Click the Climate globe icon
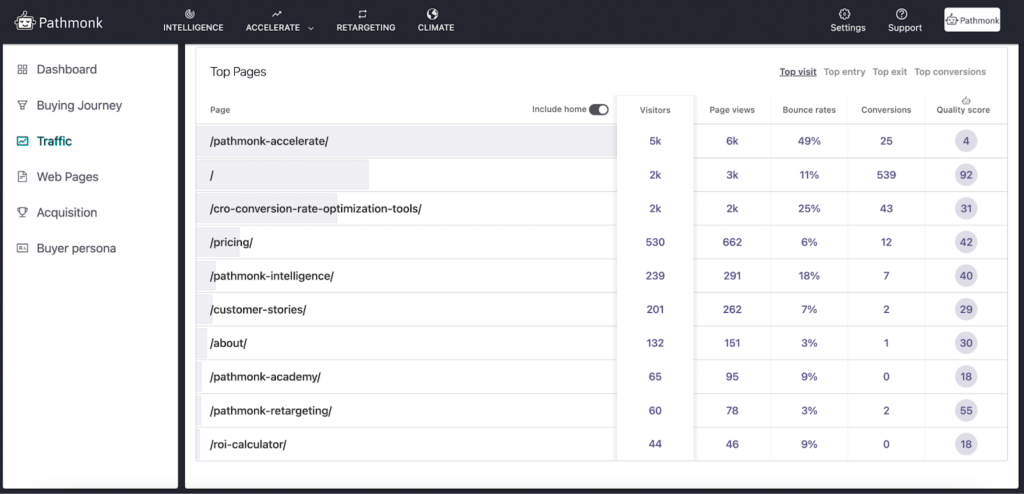1024x494 pixels. [432, 14]
